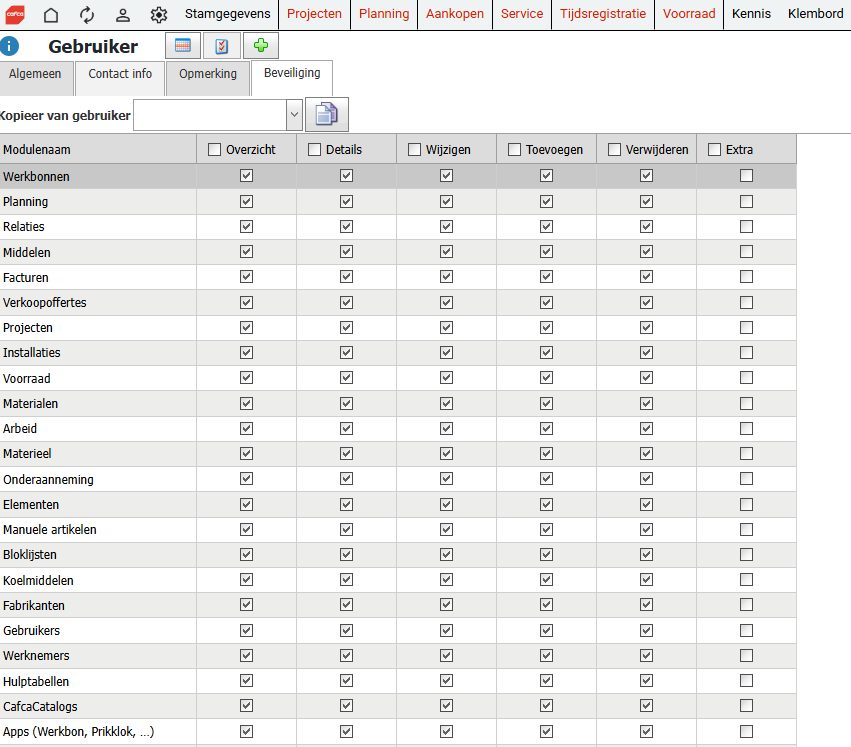Toggle the Details header checkbox

tap(315, 150)
